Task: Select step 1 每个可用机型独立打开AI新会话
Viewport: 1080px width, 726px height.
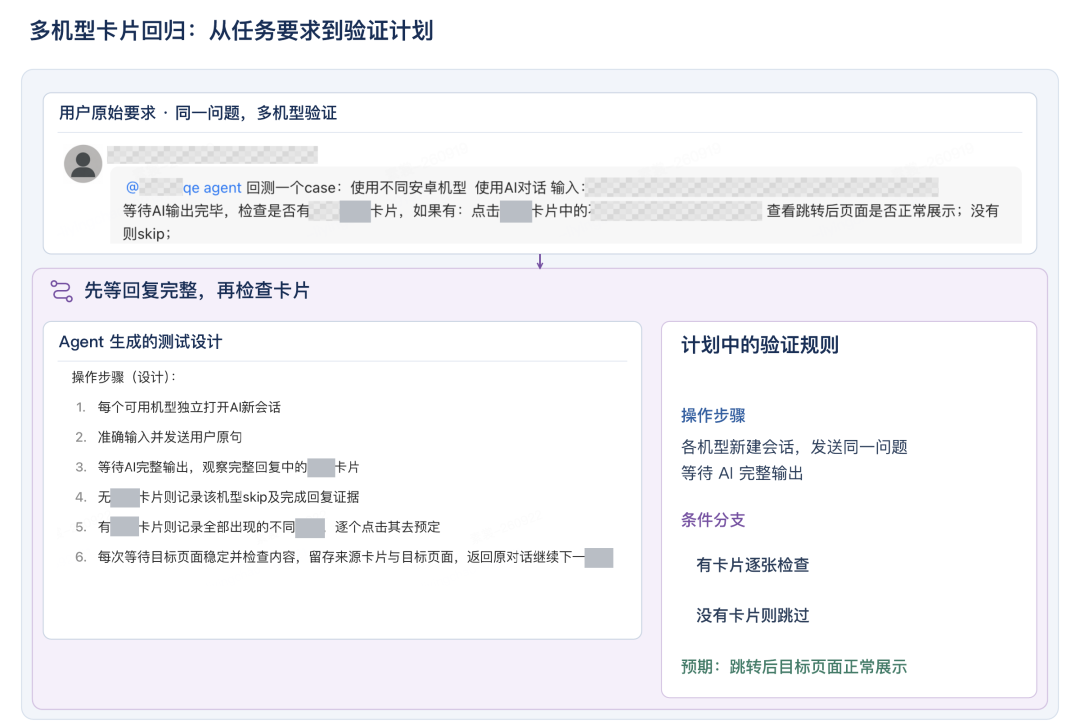Action: coord(178,407)
